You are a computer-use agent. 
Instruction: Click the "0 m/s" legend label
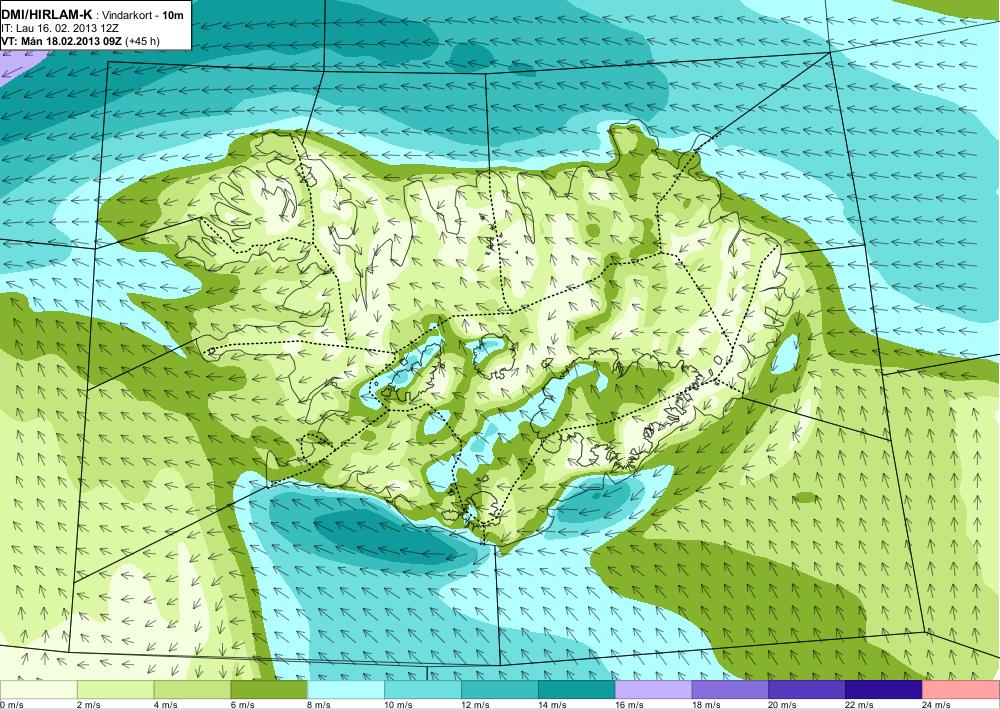[11, 705]
